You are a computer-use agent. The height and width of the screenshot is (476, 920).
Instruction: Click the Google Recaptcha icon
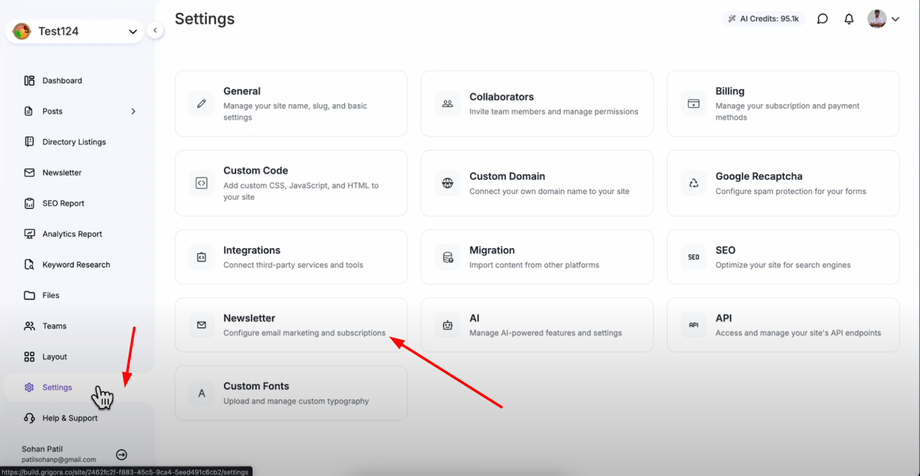point(694,183)
